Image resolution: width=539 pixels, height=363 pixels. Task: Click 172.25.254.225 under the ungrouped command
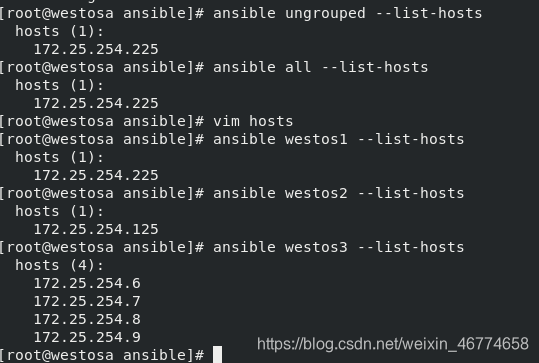96,50
